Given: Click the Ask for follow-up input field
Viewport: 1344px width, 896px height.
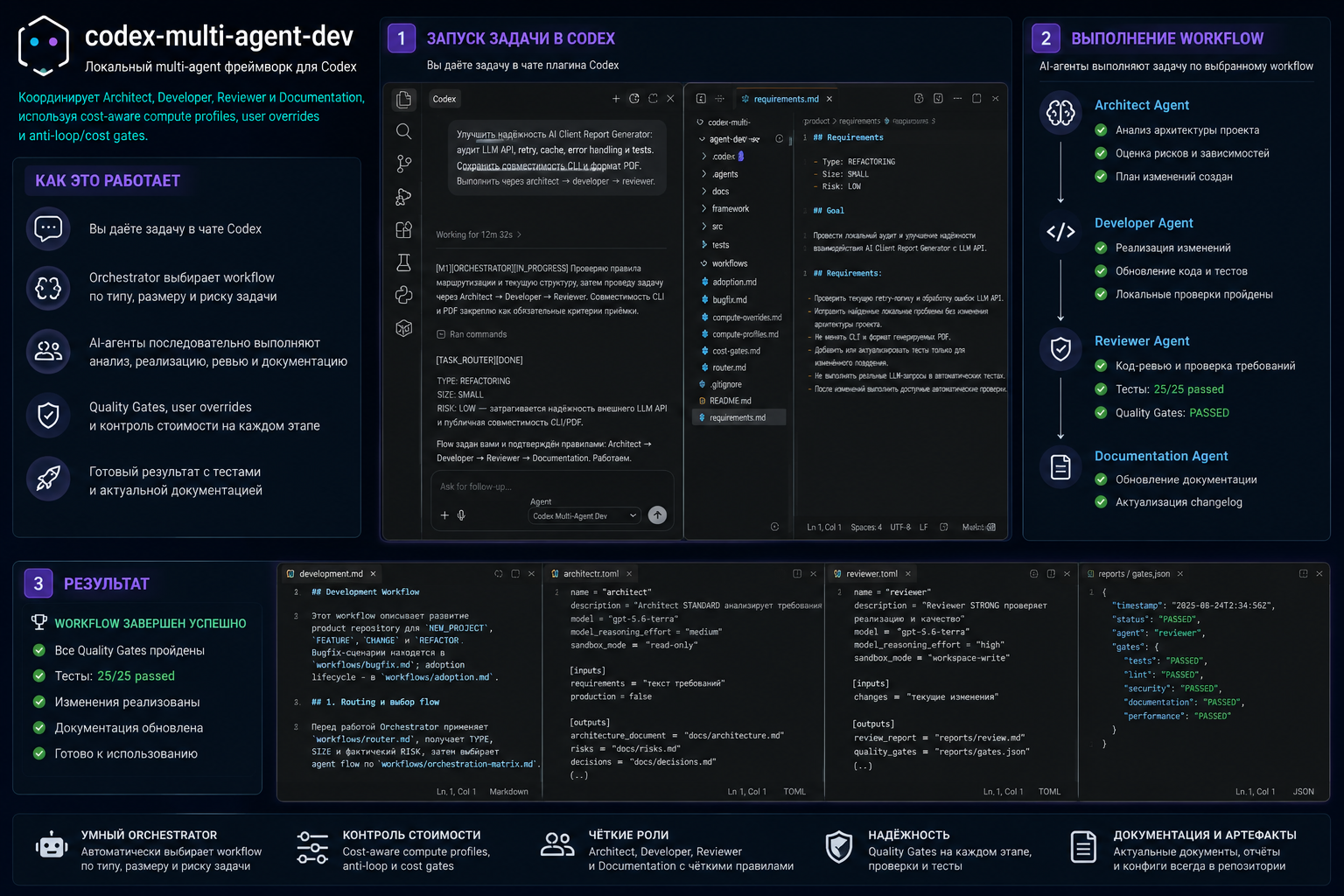Looking at the screenshot, I should 551,486.
